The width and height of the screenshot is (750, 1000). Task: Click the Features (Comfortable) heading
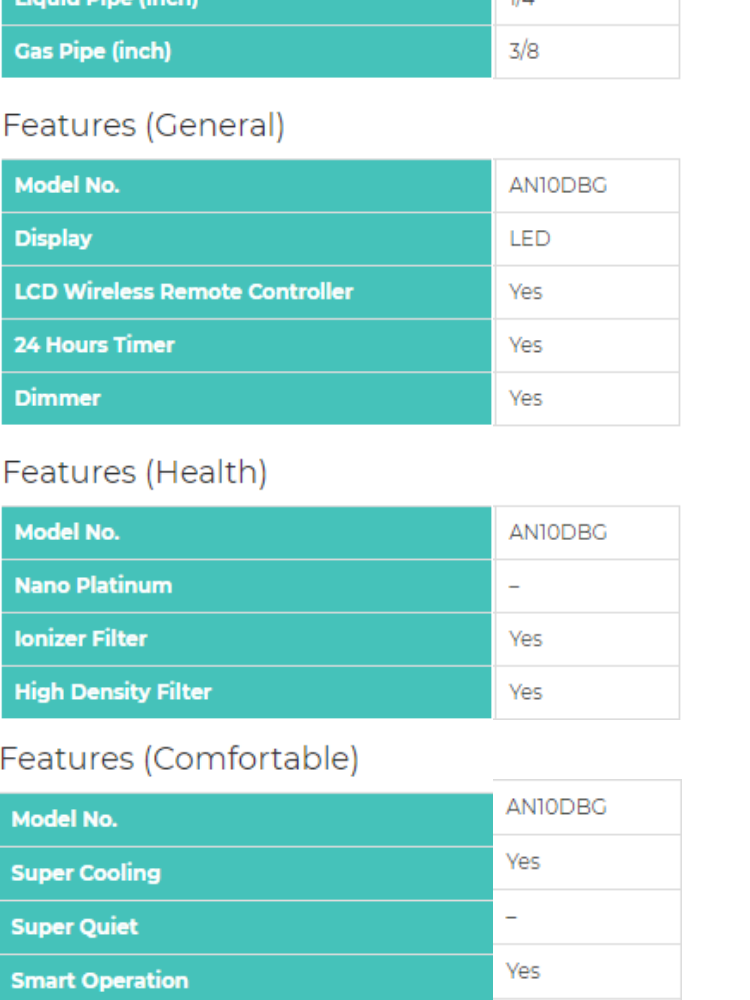[x=179, y=759]
